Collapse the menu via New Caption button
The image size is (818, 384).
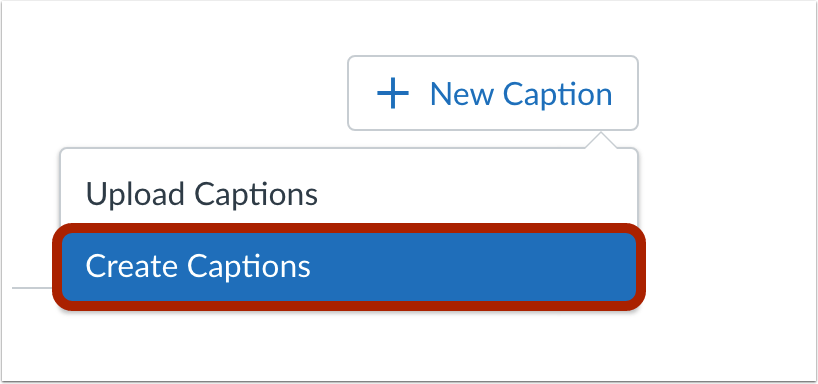point(493,93)
